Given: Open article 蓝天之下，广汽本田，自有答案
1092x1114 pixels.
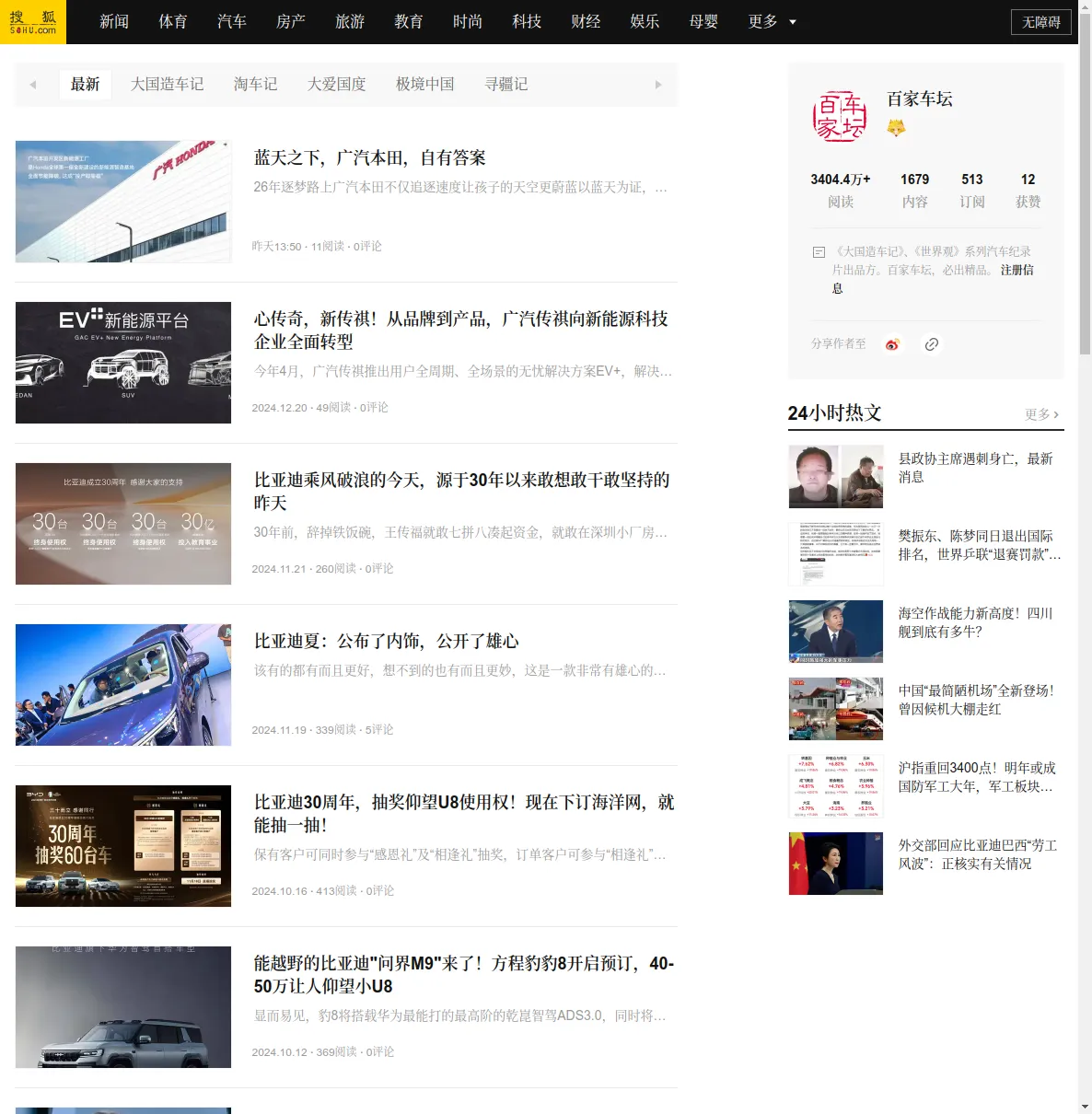Looking at the screenshot, I should click(x=370, y=158).
